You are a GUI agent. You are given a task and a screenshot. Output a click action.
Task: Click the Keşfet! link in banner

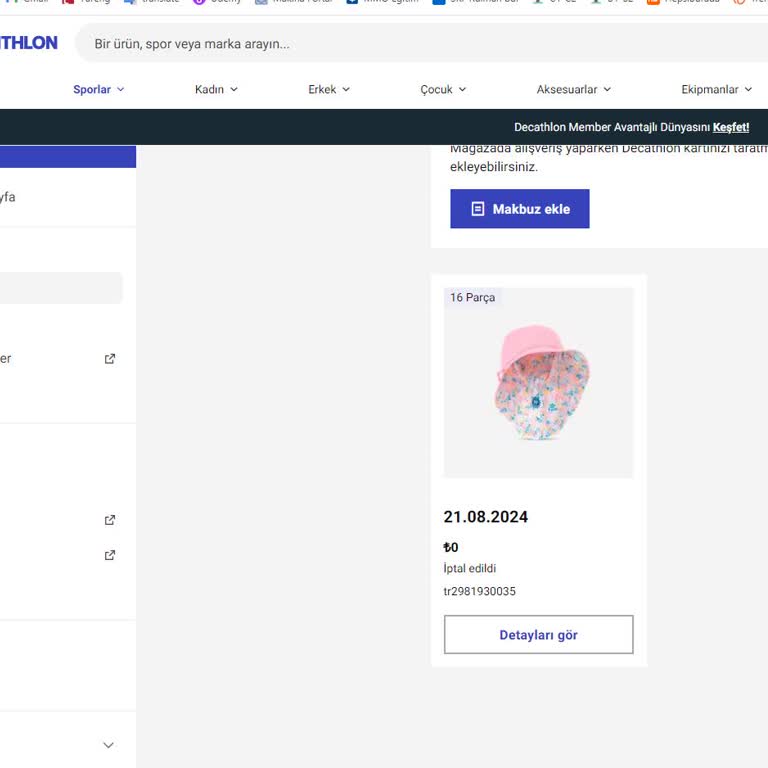[x=731, y=127]
